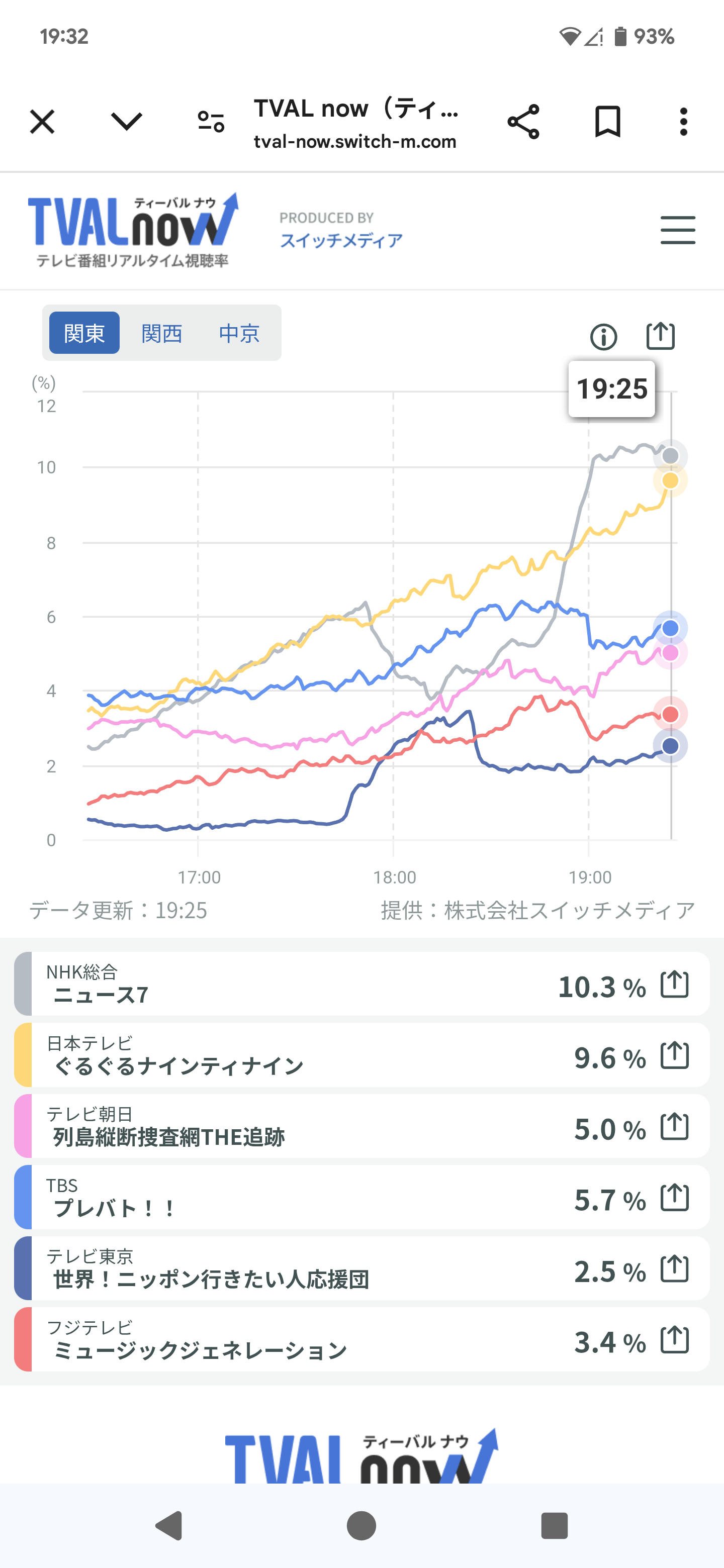This screenshot has height=1568, width=724.
Task: Share the TBS プレバト rating
Action: pyautogui.click(x=675, y=1197)
